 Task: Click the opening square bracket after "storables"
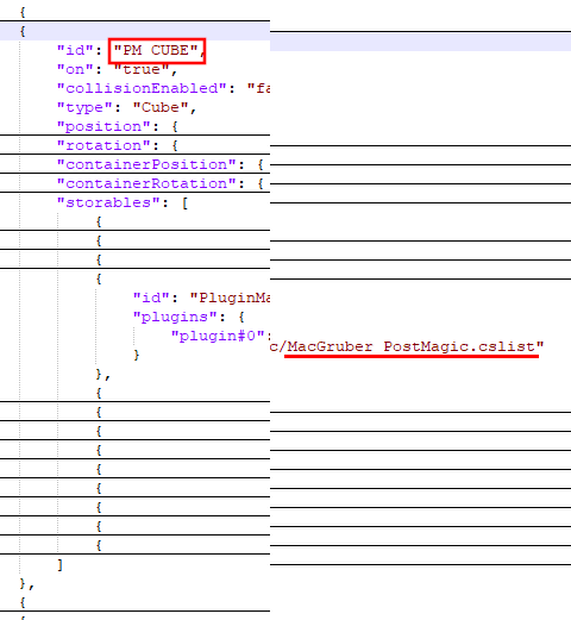(185, 203)
